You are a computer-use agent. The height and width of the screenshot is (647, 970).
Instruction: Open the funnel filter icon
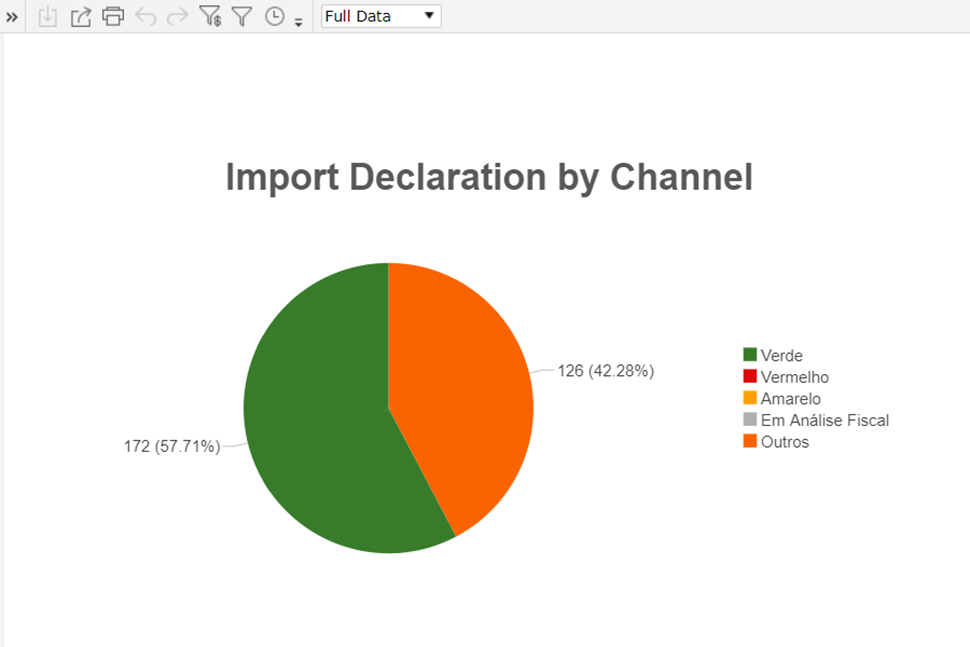(x=242, y=16)
